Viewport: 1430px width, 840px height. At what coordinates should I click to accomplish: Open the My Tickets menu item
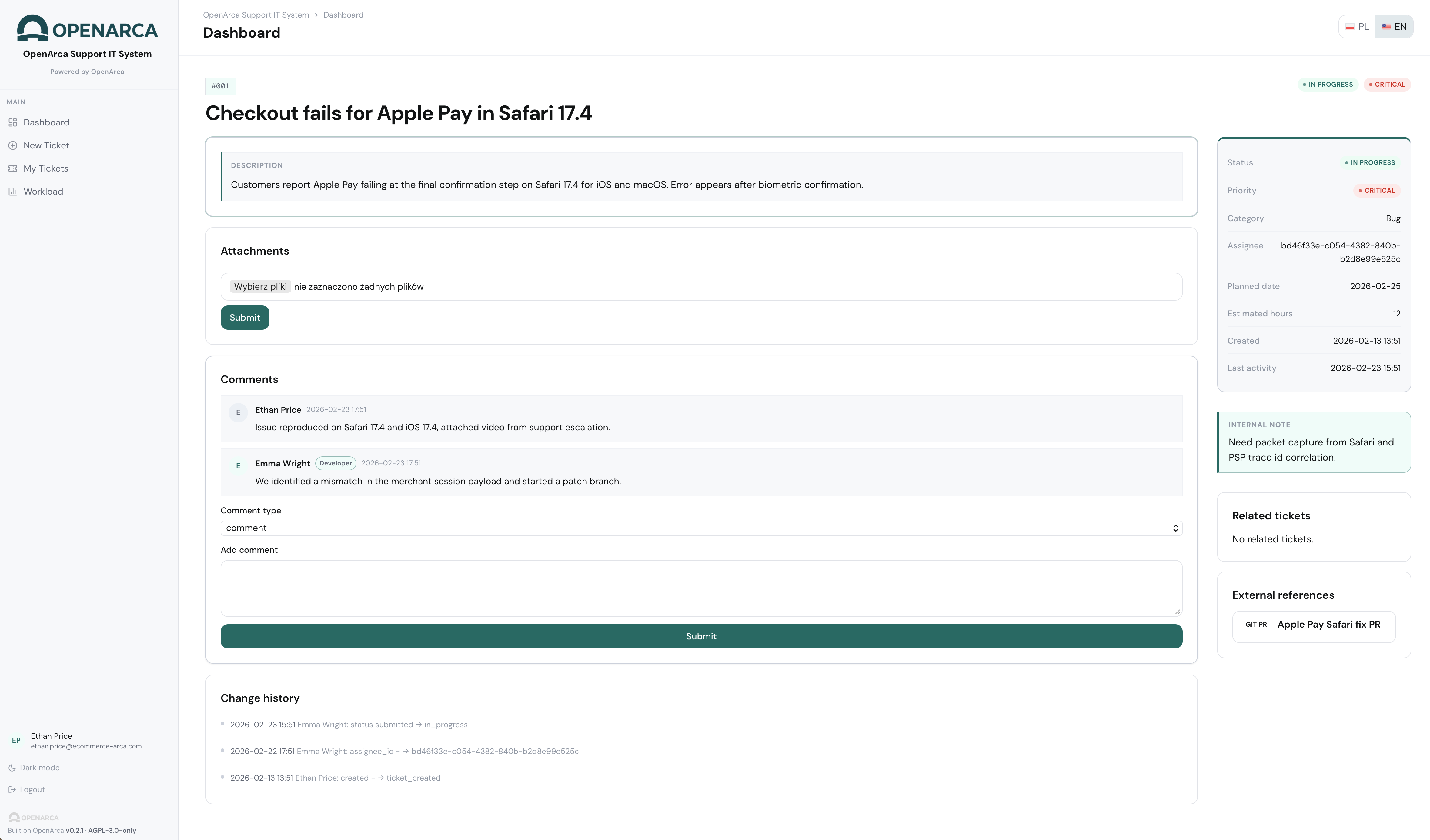45,168
